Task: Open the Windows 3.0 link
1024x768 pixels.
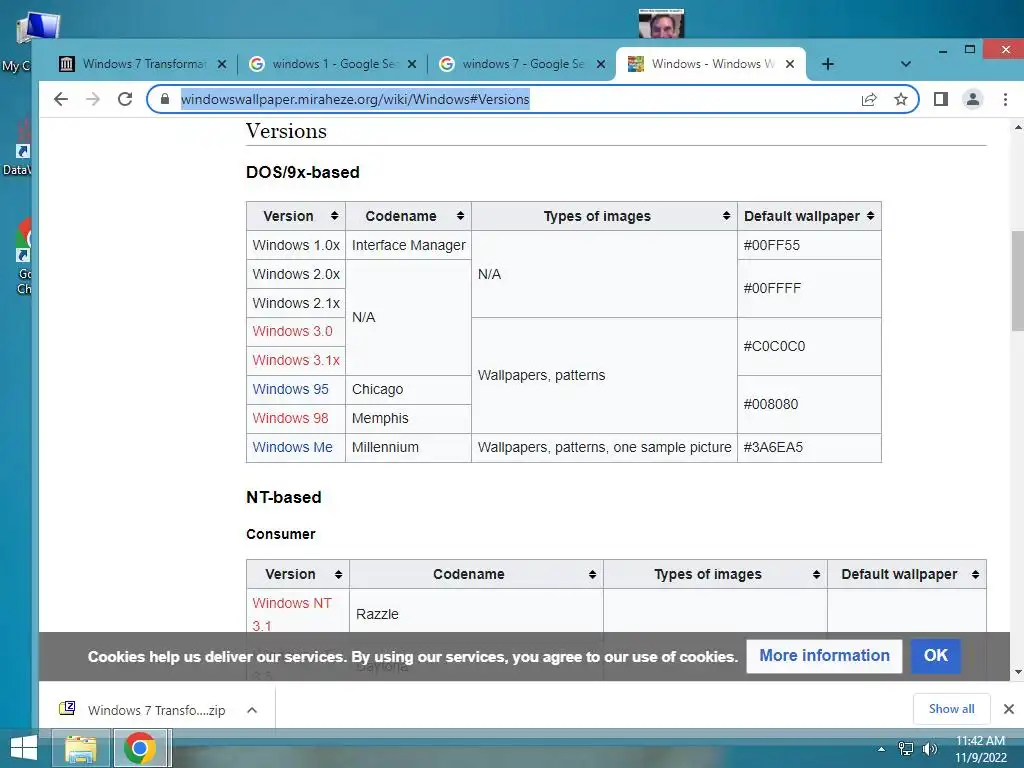Action: point(292,331)
